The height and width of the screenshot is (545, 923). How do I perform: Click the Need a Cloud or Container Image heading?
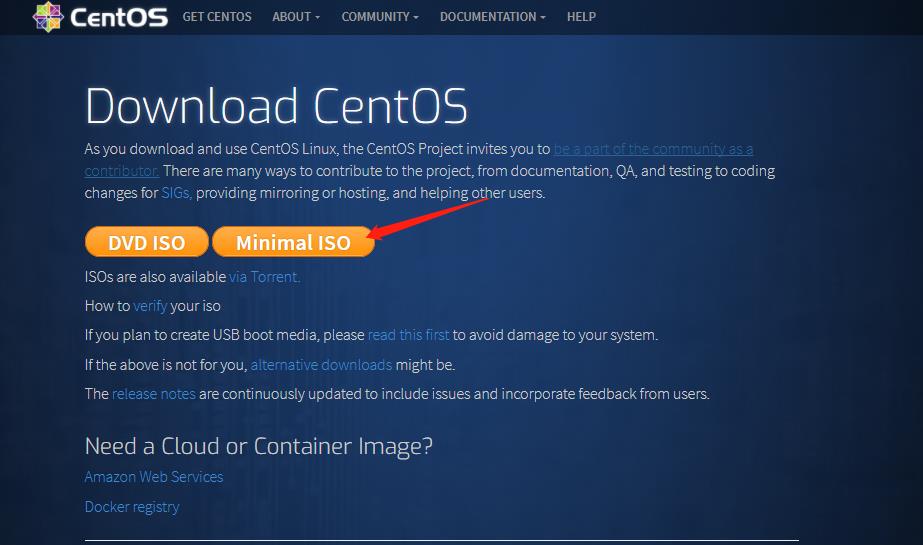(x=258, y=446)
